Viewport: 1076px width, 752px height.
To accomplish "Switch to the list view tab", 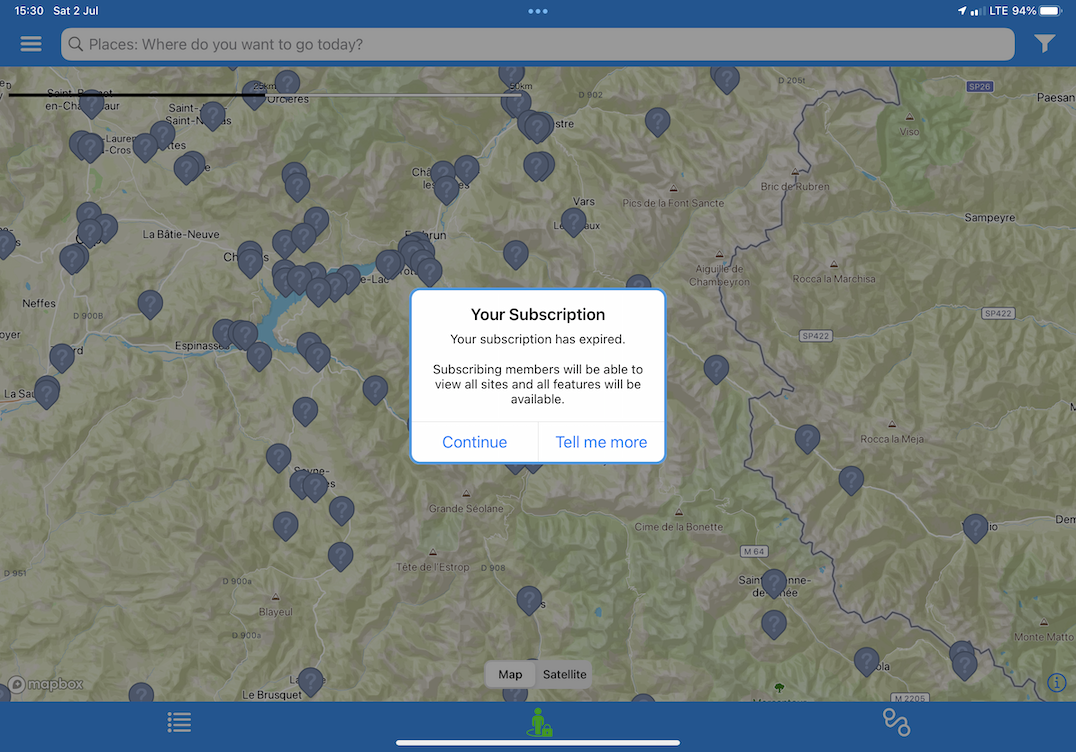I will coord(179,722).
